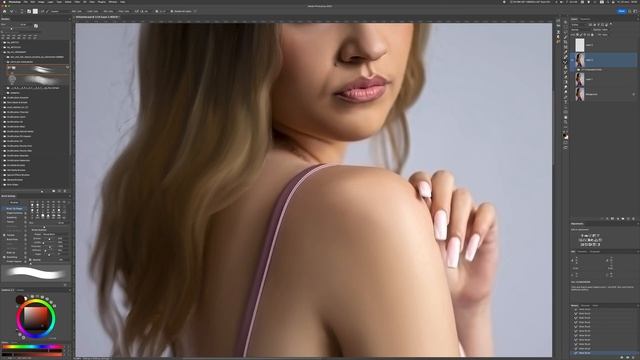Click the white brush stroke preview
This screenshot has height=360, width=640.
36,273
